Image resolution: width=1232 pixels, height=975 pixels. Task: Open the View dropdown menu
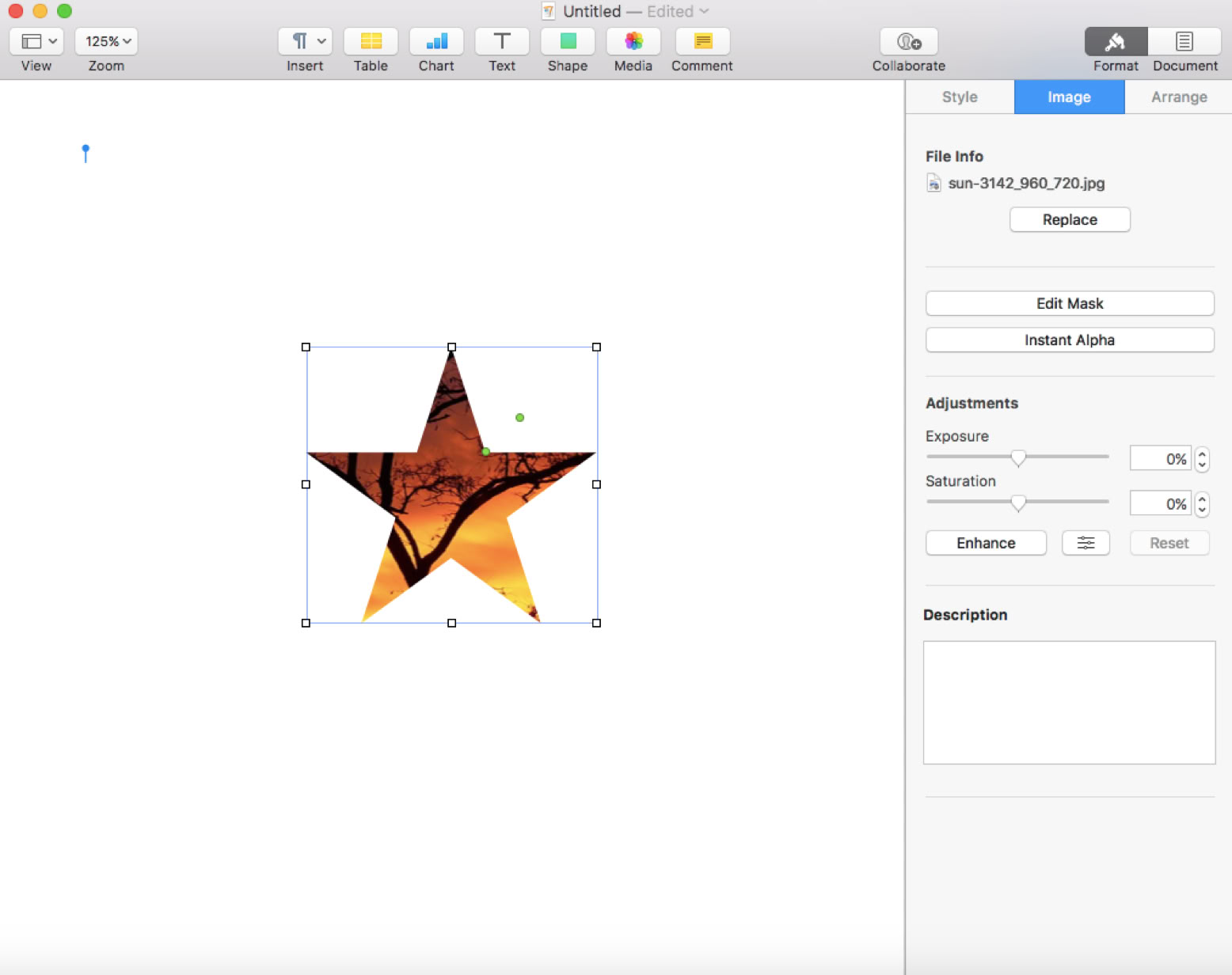pyautogui.click(x=37, y=42)
